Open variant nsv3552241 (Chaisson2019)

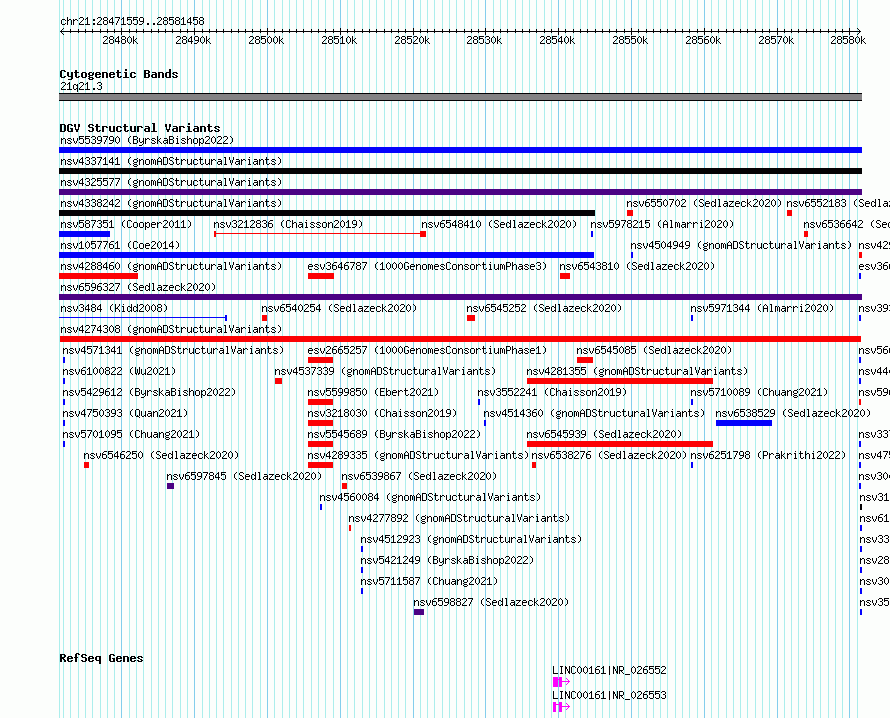coord(552,392)
